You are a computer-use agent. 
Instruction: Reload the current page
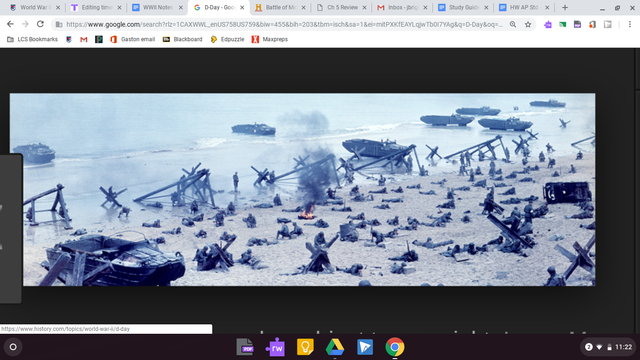[40, 24]
